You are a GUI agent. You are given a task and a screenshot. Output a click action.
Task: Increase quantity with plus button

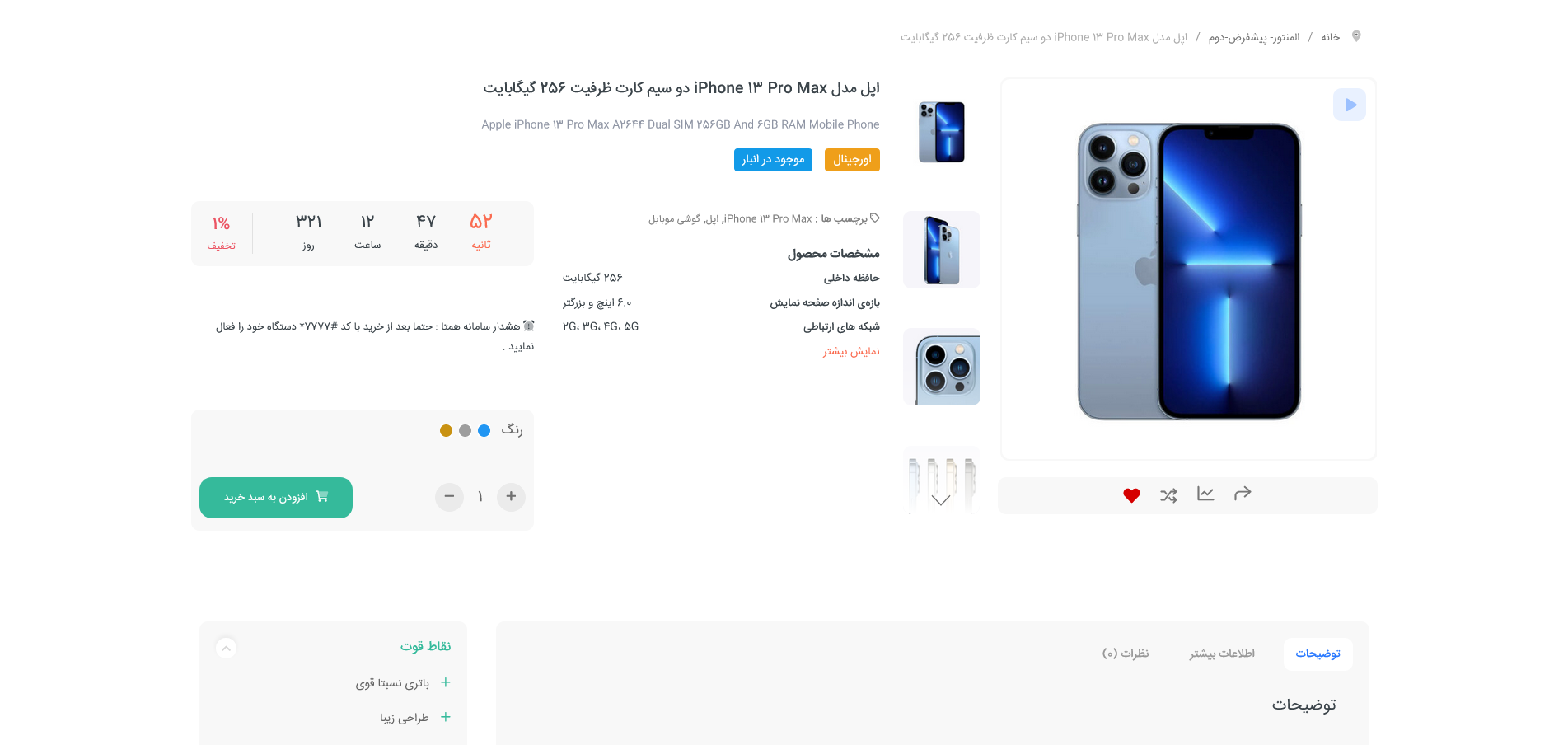(511, 496)
